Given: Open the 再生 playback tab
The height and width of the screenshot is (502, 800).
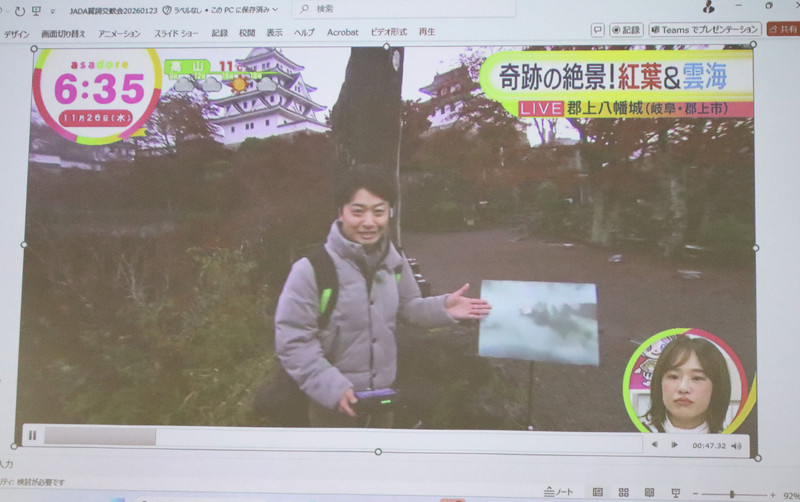Looking at the screenshot, I should (x=427, y=32).
